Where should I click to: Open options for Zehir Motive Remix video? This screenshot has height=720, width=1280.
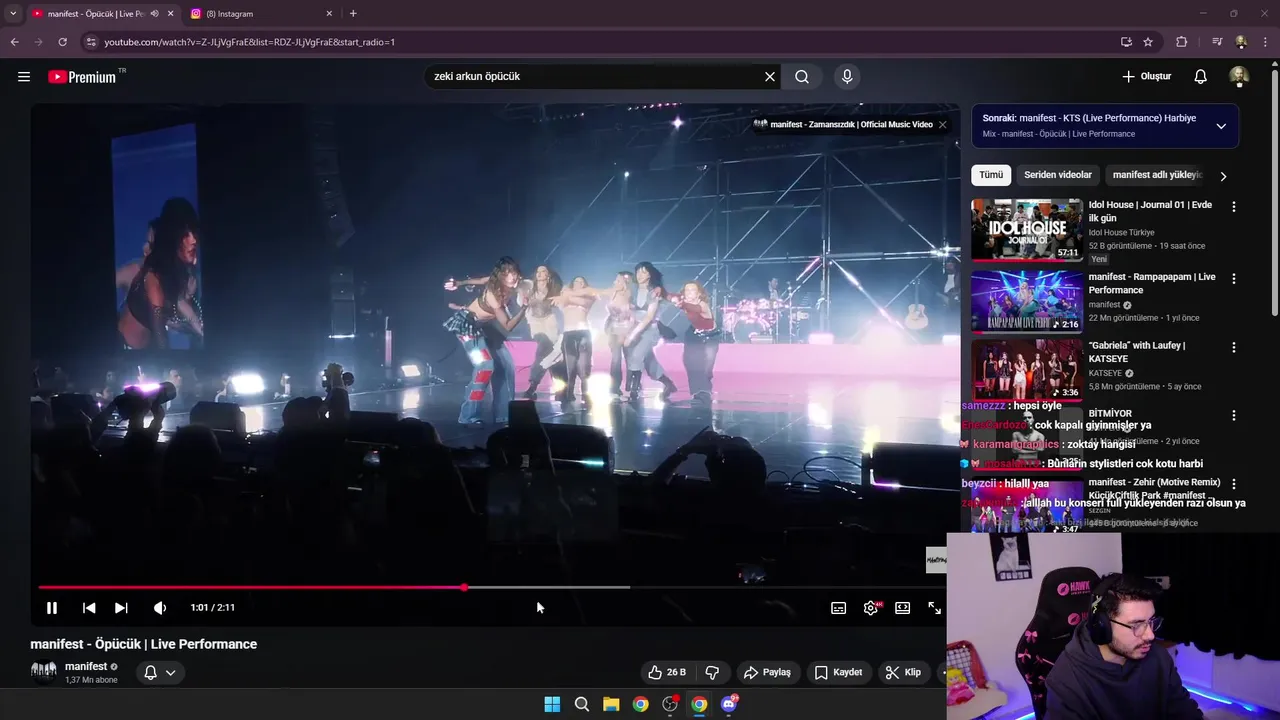coord(1233,484)
